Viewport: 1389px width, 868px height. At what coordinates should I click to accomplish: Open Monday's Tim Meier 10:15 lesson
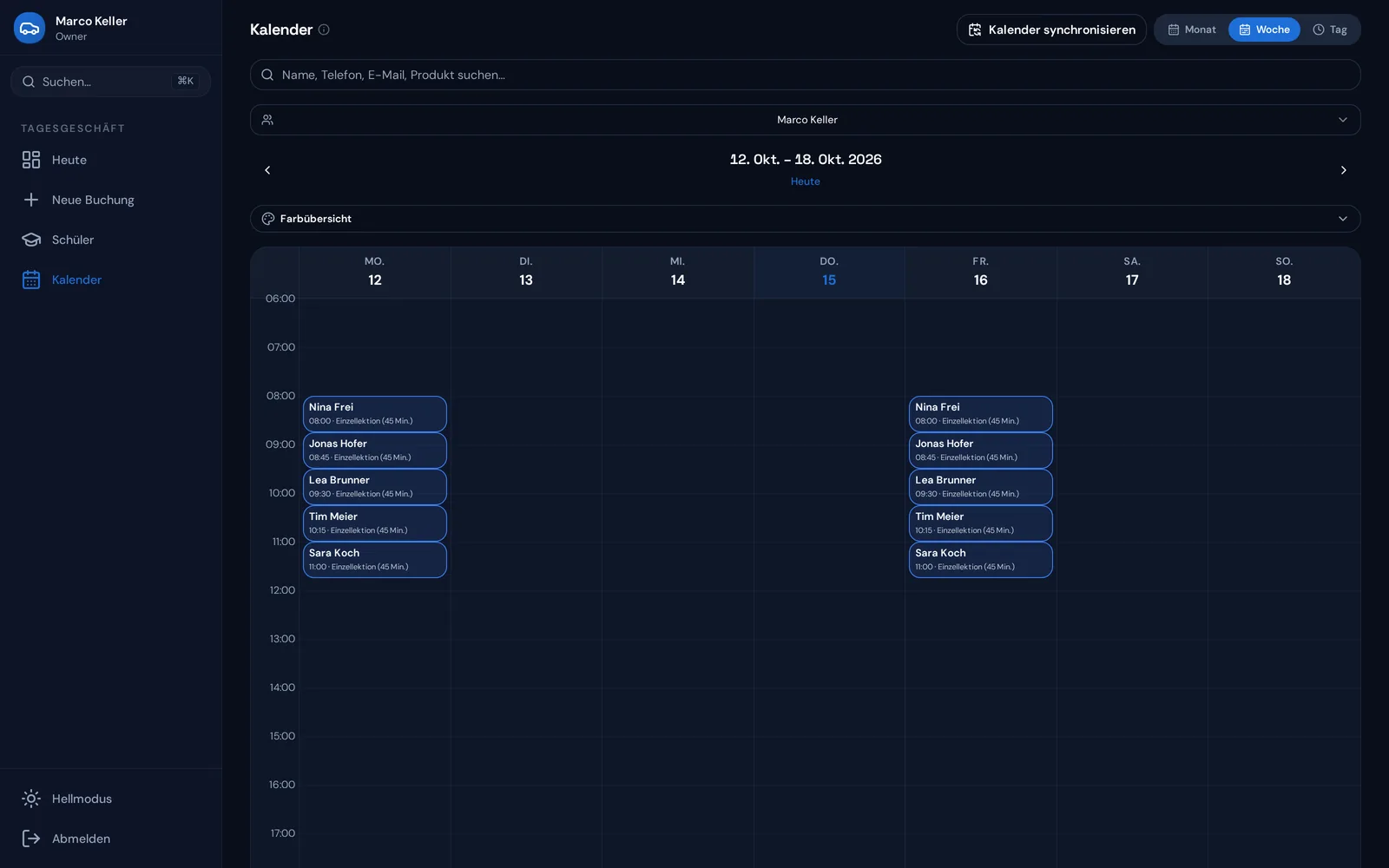(x=375, y=523)
